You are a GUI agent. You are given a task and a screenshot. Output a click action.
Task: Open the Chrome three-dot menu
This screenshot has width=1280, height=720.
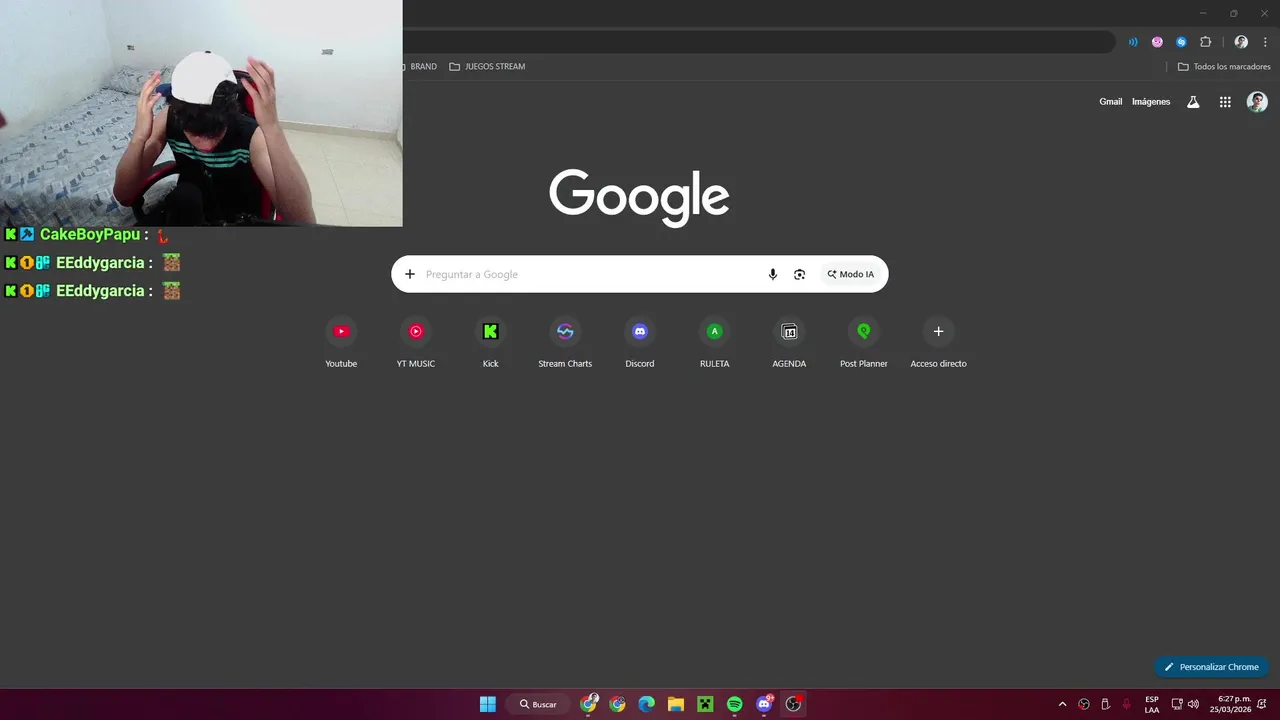[x=1265, y=42]
